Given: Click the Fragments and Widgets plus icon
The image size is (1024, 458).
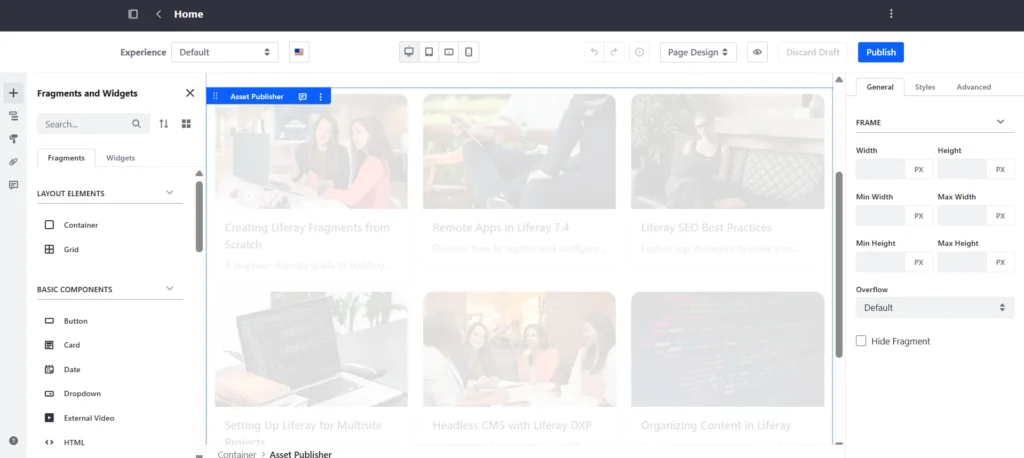Looking at the screenshot, I should (x=13, y=93).
